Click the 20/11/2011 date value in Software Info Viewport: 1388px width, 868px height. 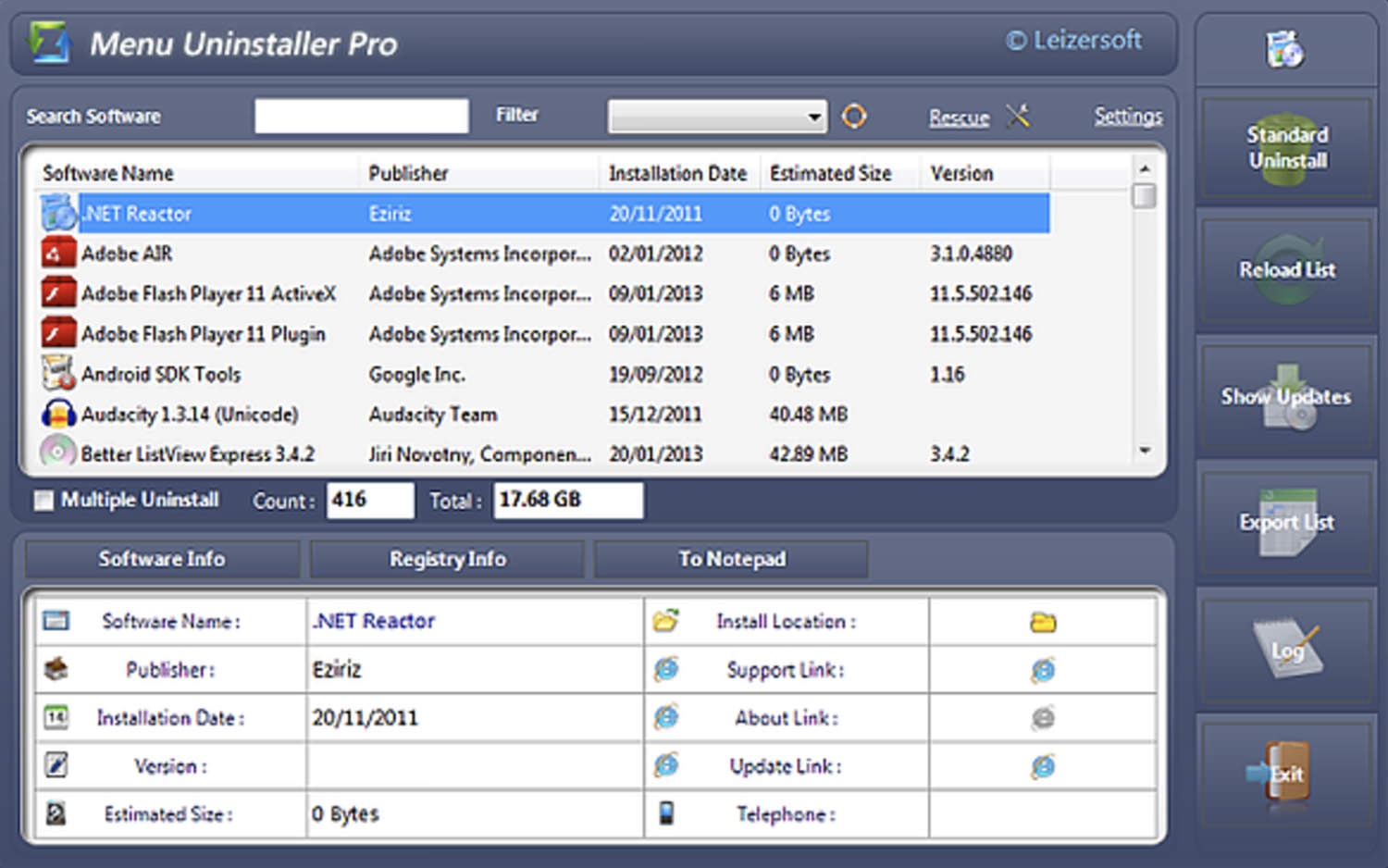tap(365, 718)
